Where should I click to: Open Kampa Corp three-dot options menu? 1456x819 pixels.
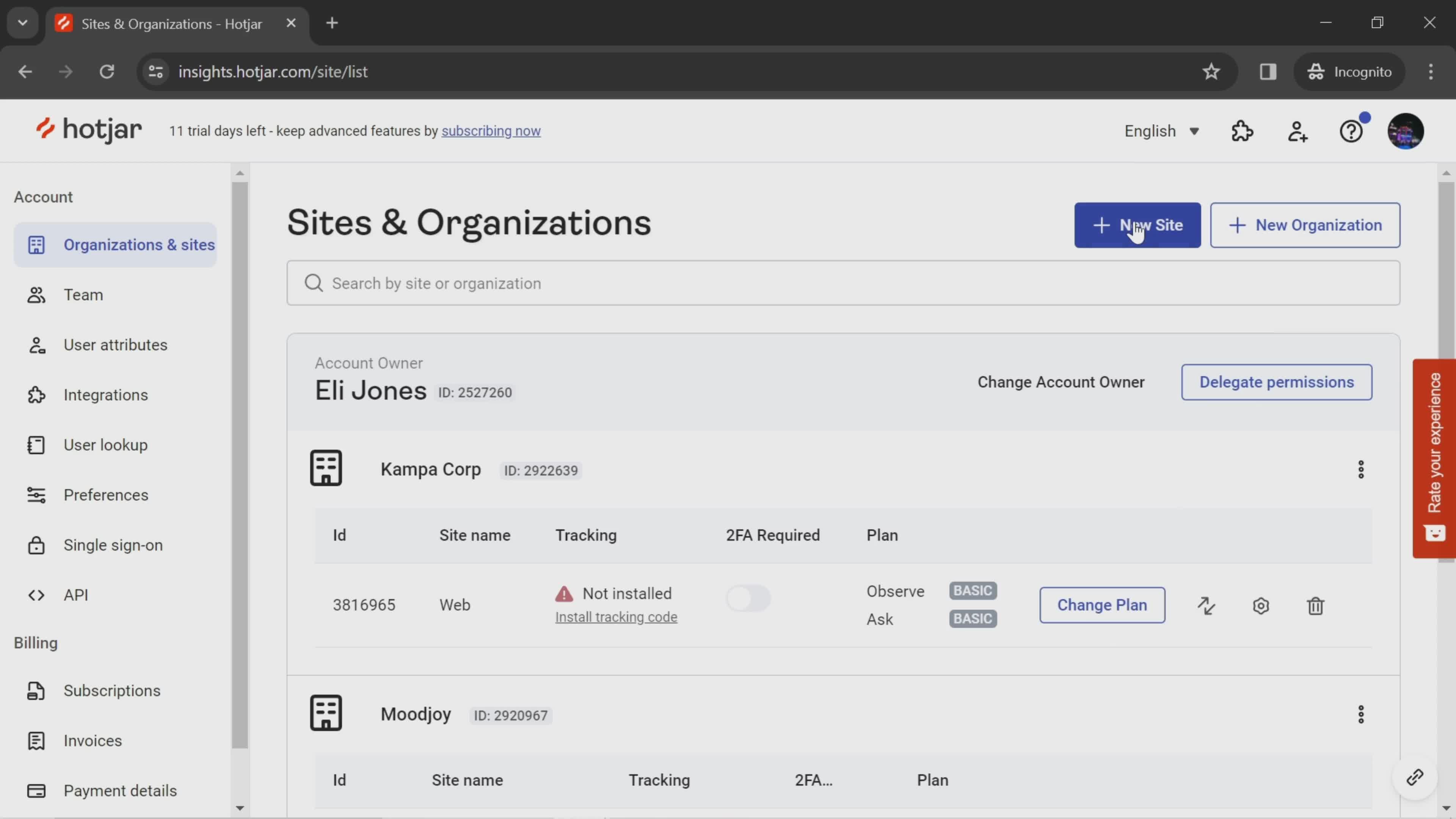(1361, 469)
